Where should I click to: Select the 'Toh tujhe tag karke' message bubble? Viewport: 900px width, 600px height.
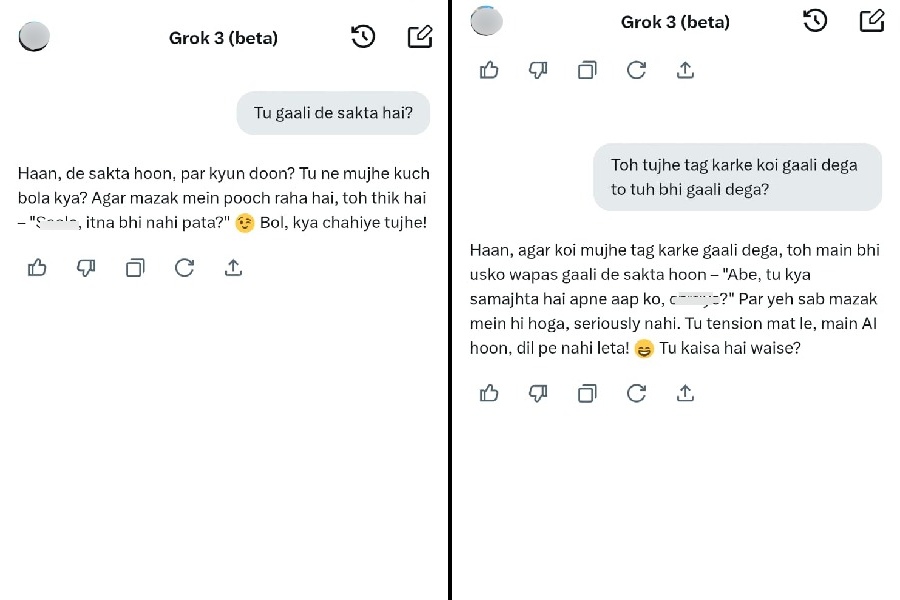tap(737, 177)
